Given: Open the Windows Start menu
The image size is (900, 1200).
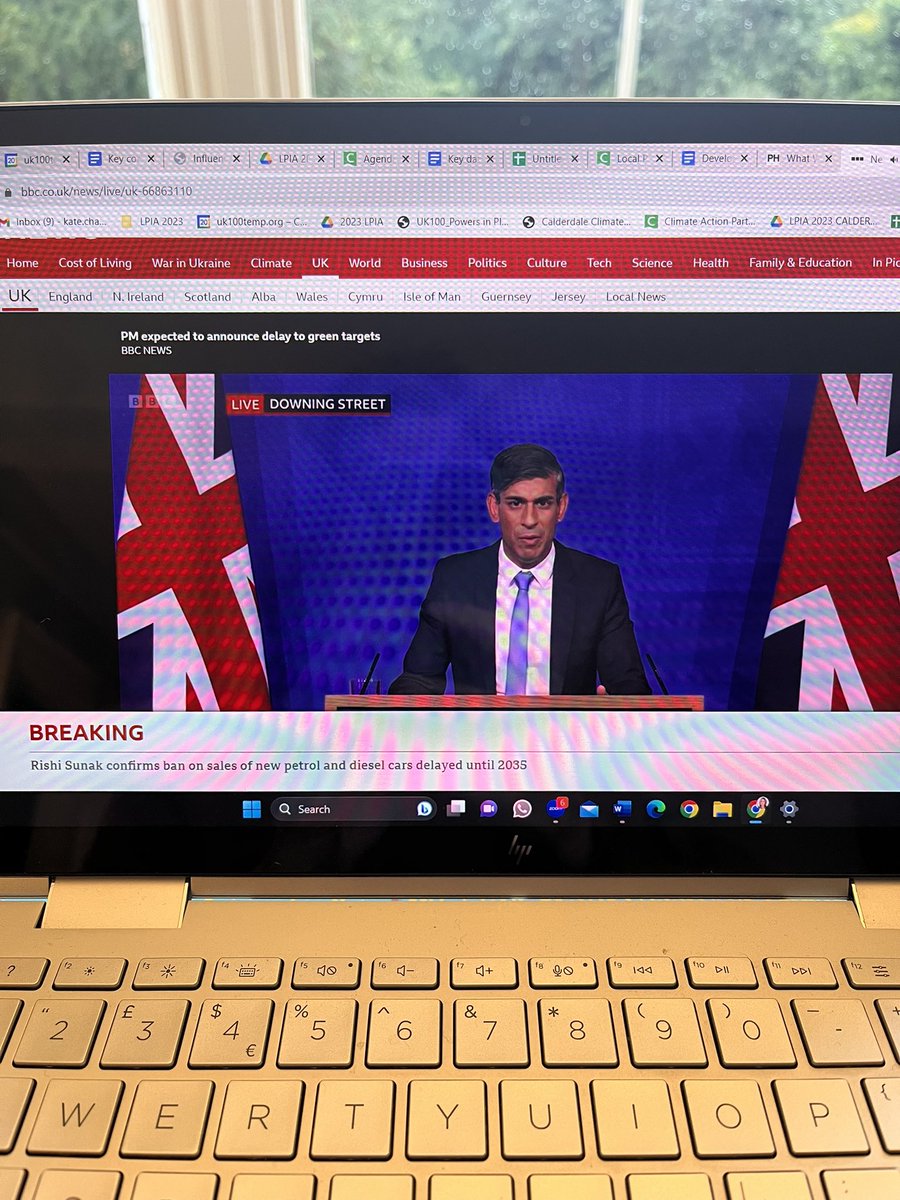Looking at the screenshot, I should (x=251, y=809).
